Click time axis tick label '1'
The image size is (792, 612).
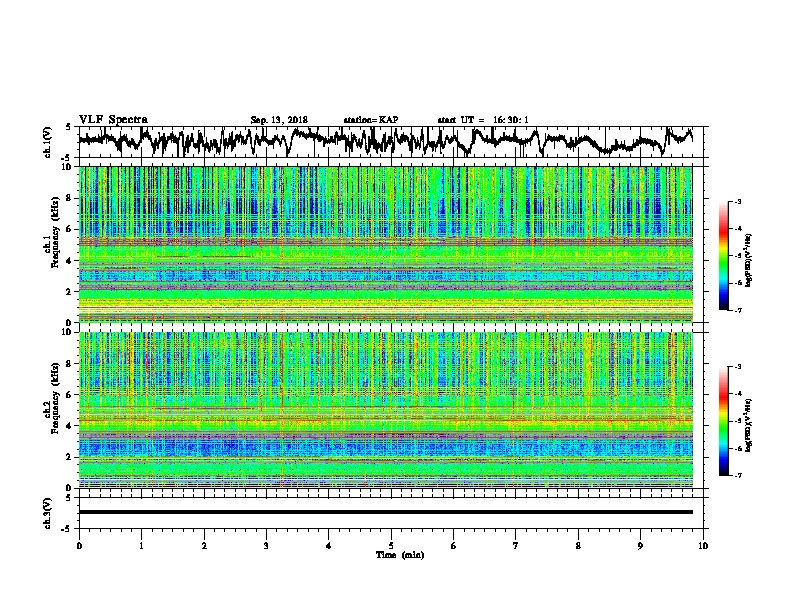(141, 546)
